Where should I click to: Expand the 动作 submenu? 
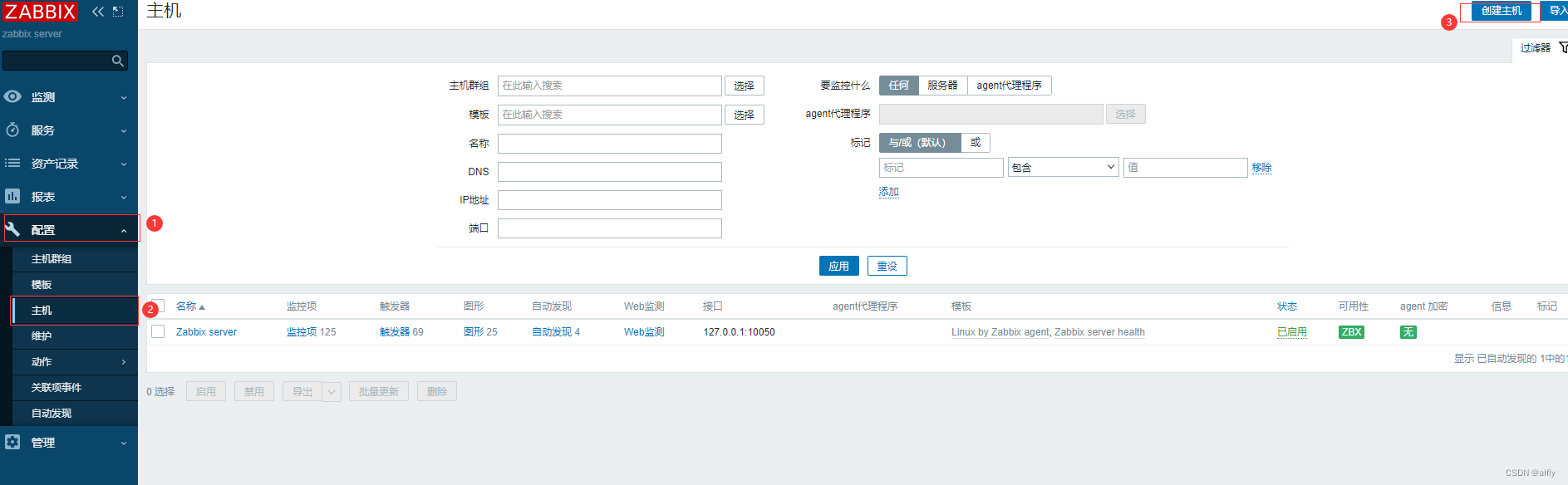point(124,362)
